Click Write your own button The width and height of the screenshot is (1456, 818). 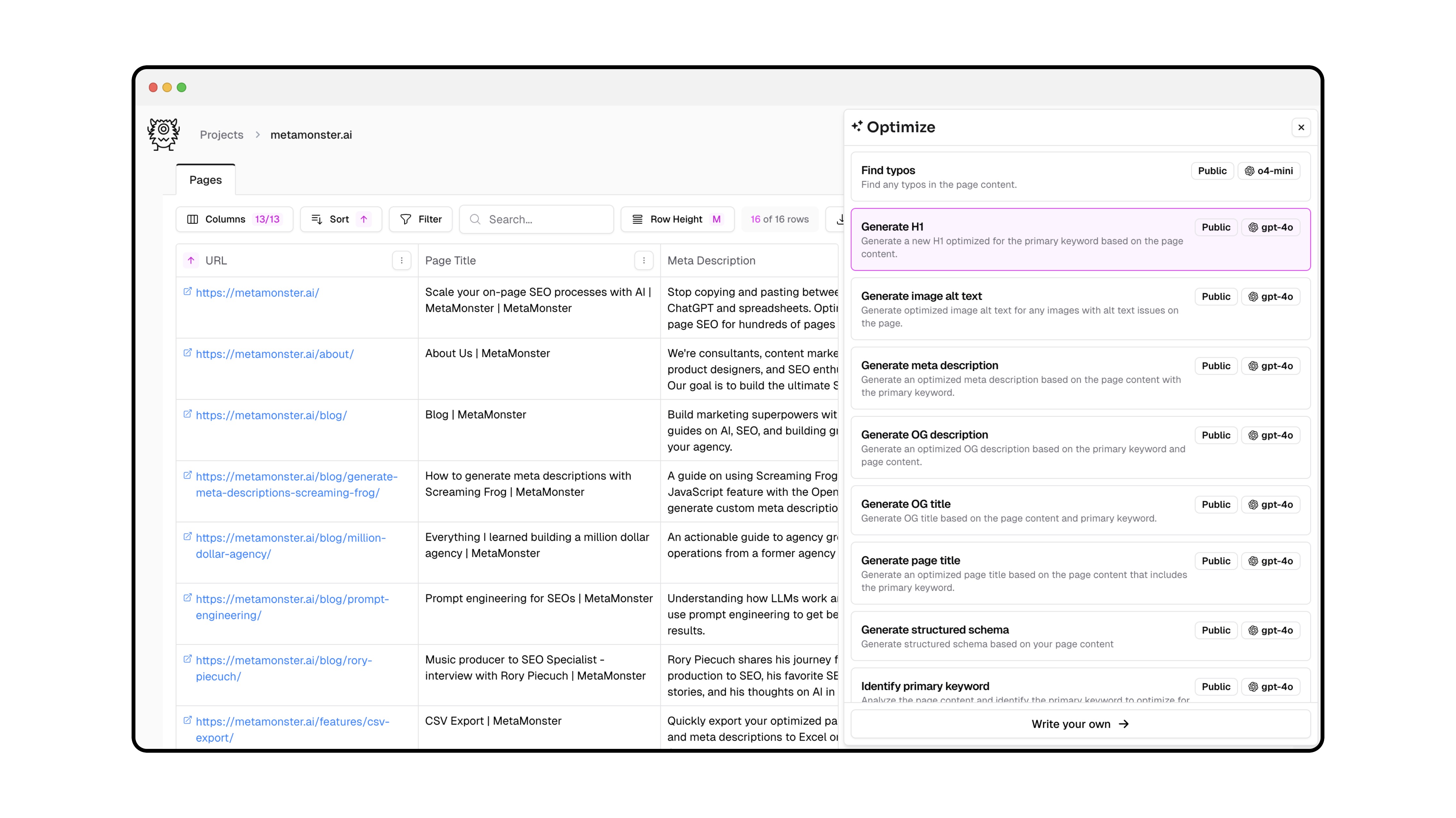(x=1080, y=724)
